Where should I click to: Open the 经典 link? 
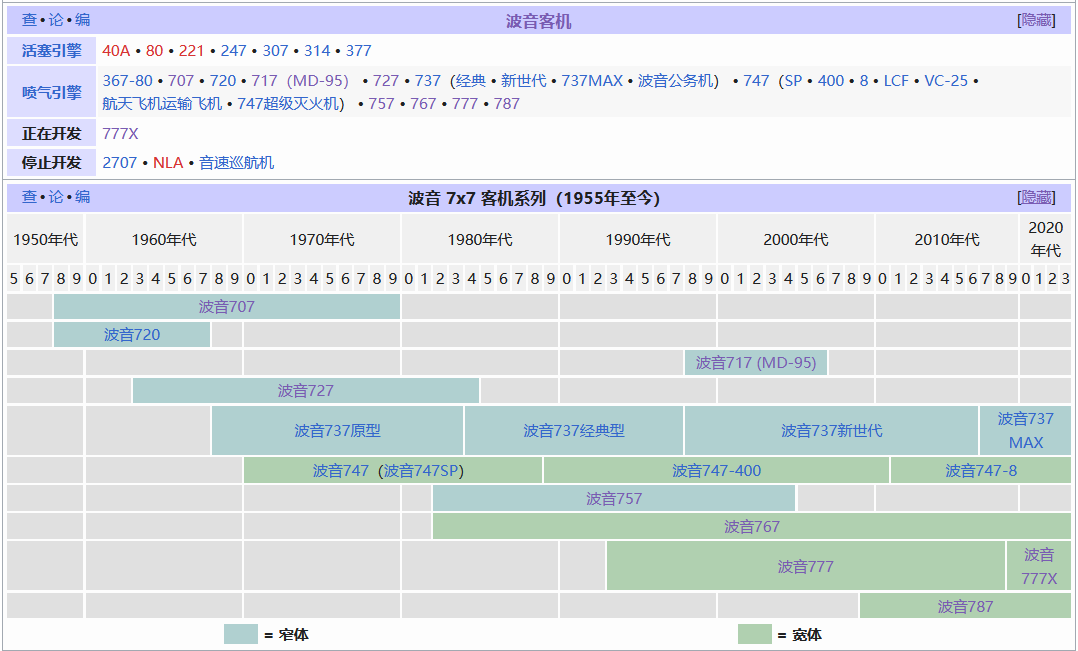pyautogui.click(x=470, y=81)
